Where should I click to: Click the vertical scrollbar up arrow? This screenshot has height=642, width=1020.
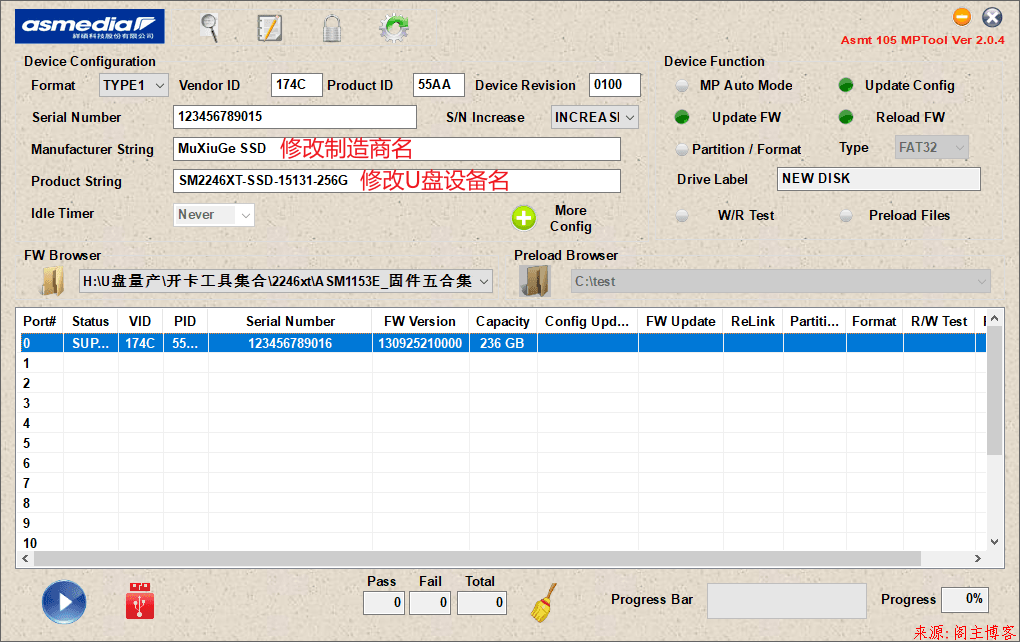pos(994,318)
